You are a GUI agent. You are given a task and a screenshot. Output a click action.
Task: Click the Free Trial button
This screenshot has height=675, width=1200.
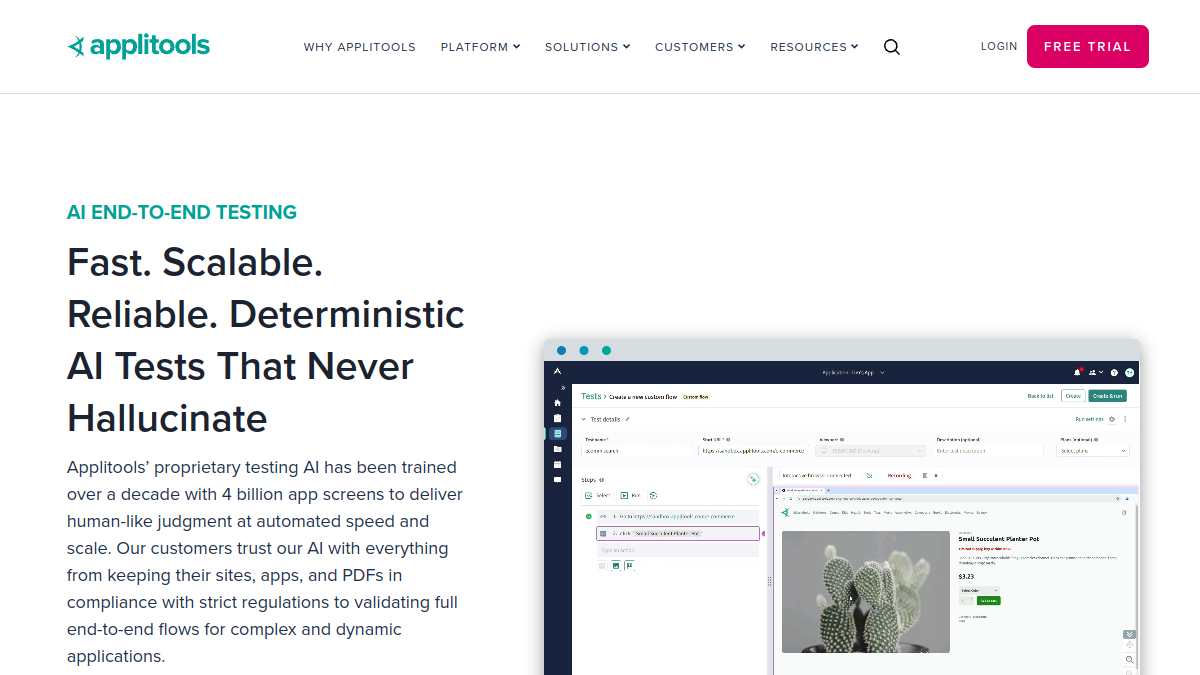click(x=1088, y=46)
